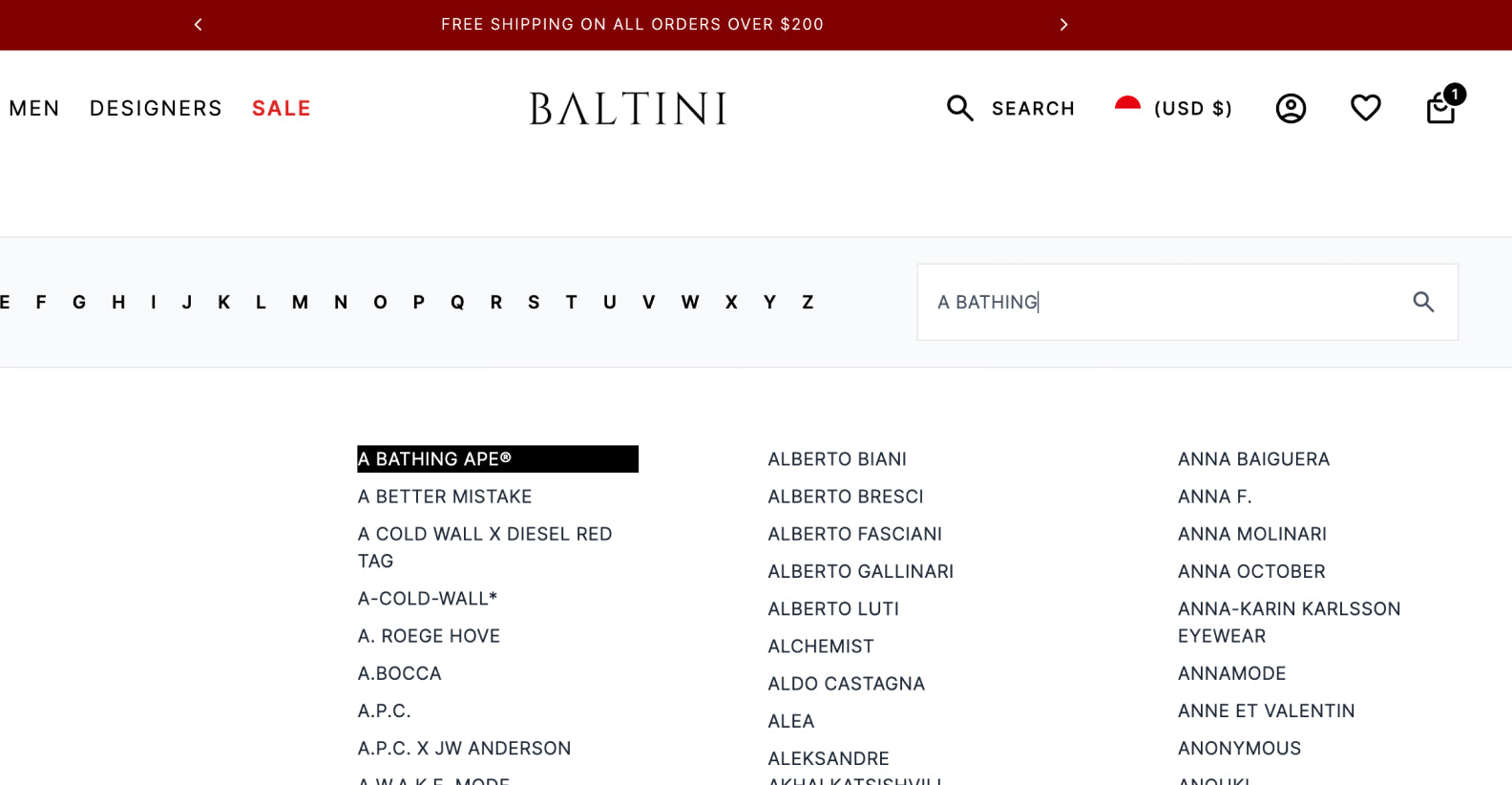This screenshot has height=785, width=1512.
Task: Open the site search magnifier icon
Action: 960,109
